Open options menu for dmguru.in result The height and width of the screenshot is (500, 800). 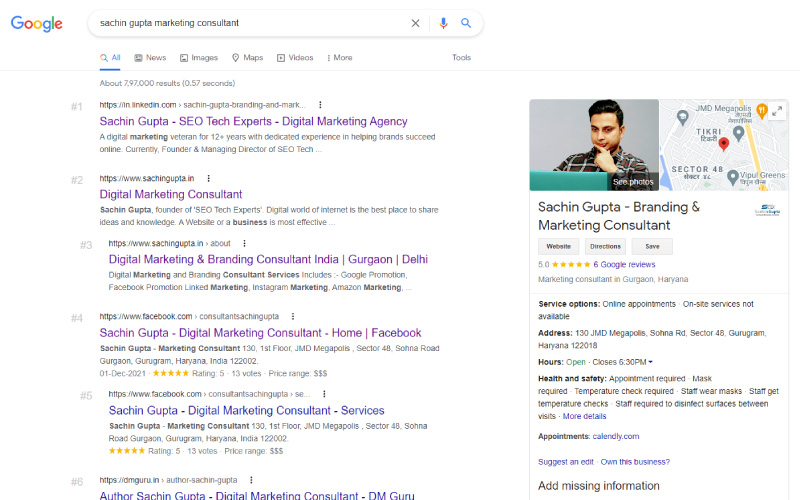[251, 480]
